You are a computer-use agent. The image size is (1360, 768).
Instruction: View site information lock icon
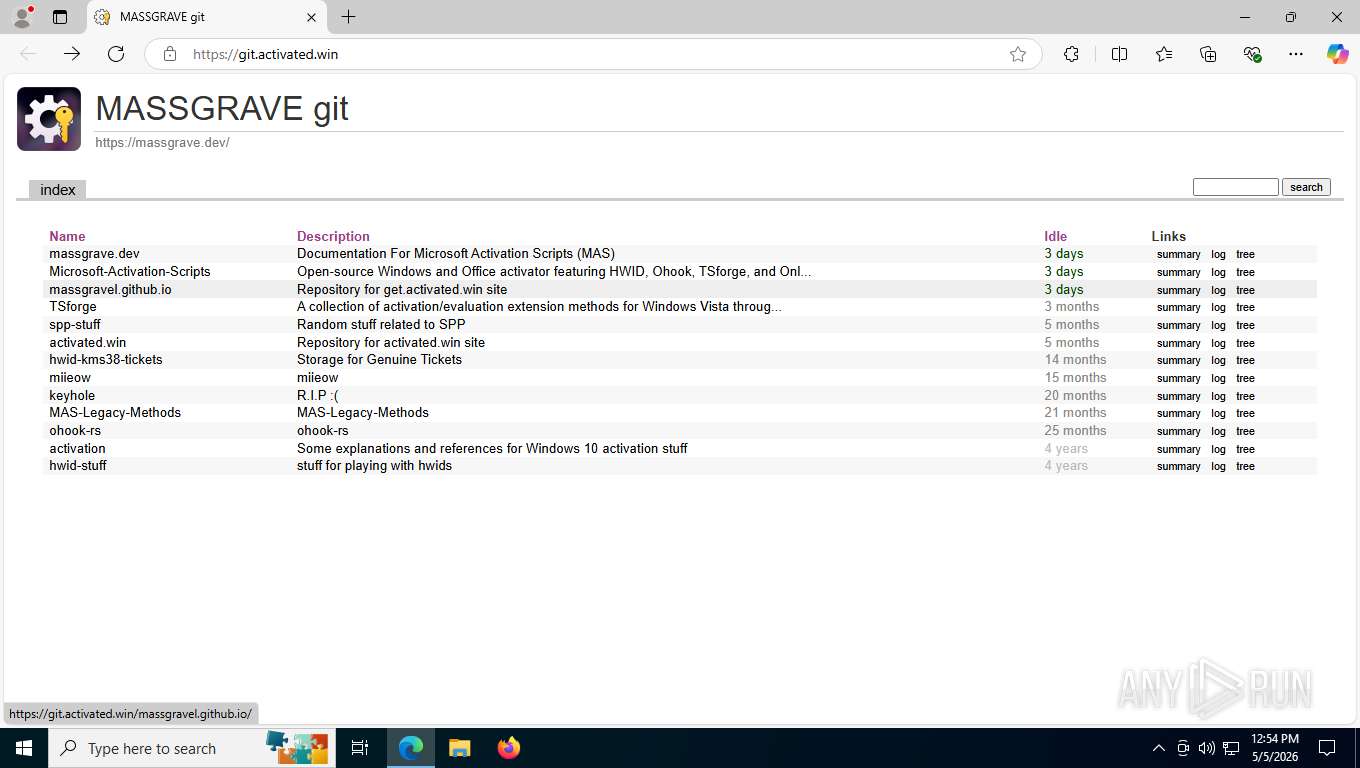pos(170,54)
